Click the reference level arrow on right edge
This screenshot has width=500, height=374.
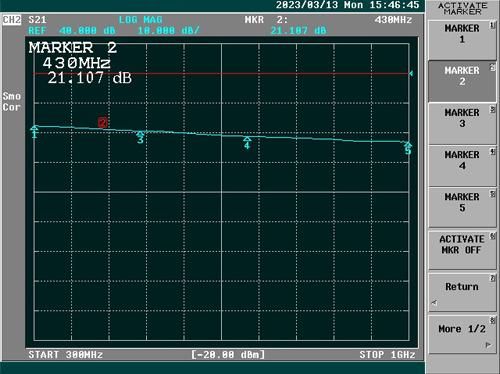tap(411, 73)
